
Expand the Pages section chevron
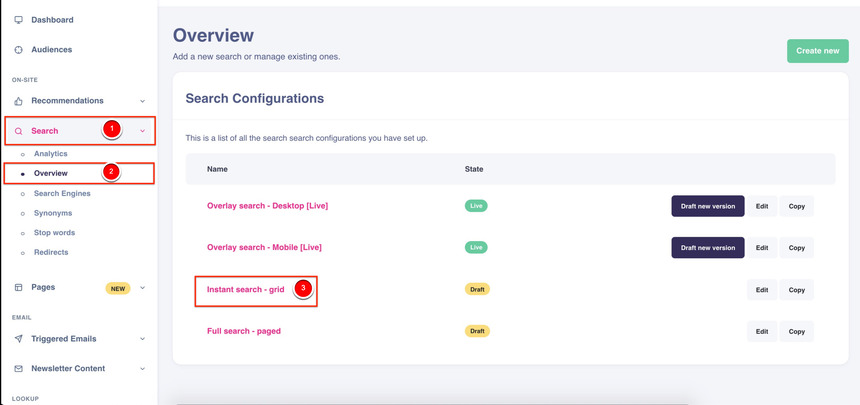pos(142,288)
